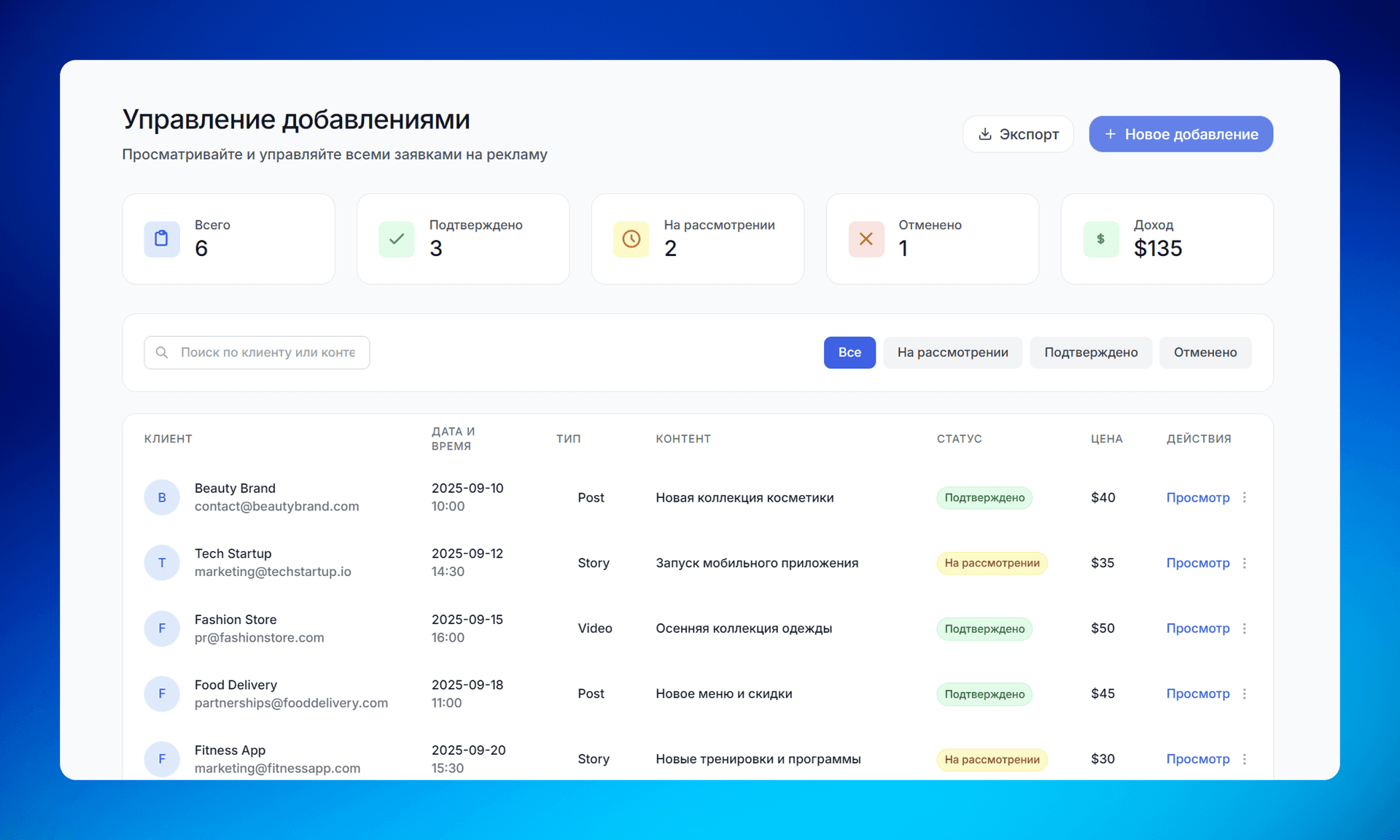Click the red X icon in Отменено card

point(866,239)
